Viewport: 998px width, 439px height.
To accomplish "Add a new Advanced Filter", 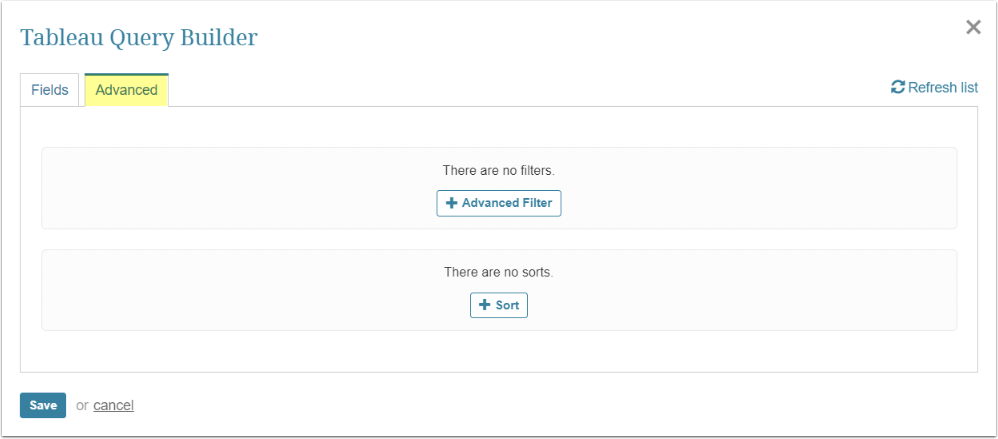I will click(499, 204).
